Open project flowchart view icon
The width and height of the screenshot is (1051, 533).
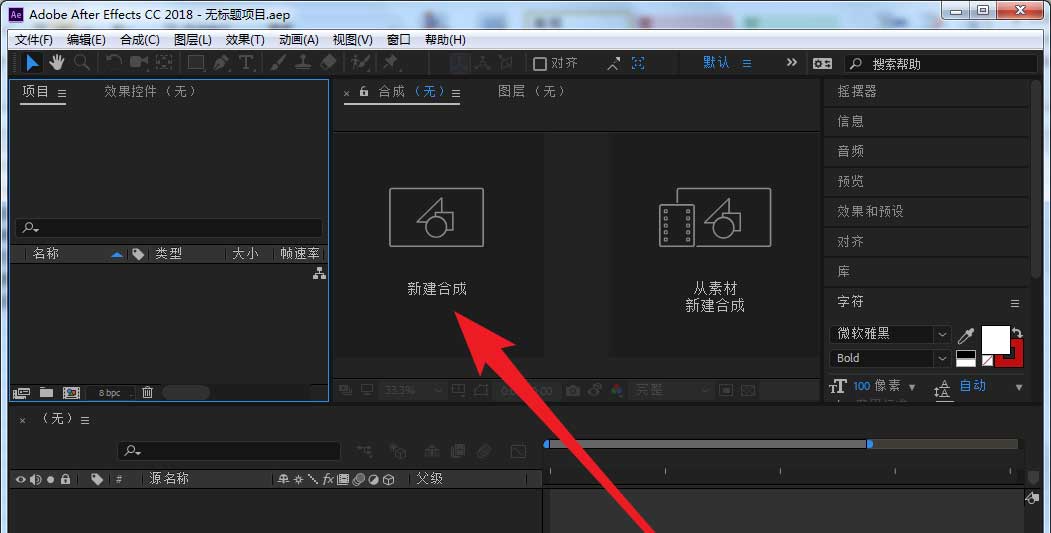point(319,273)
